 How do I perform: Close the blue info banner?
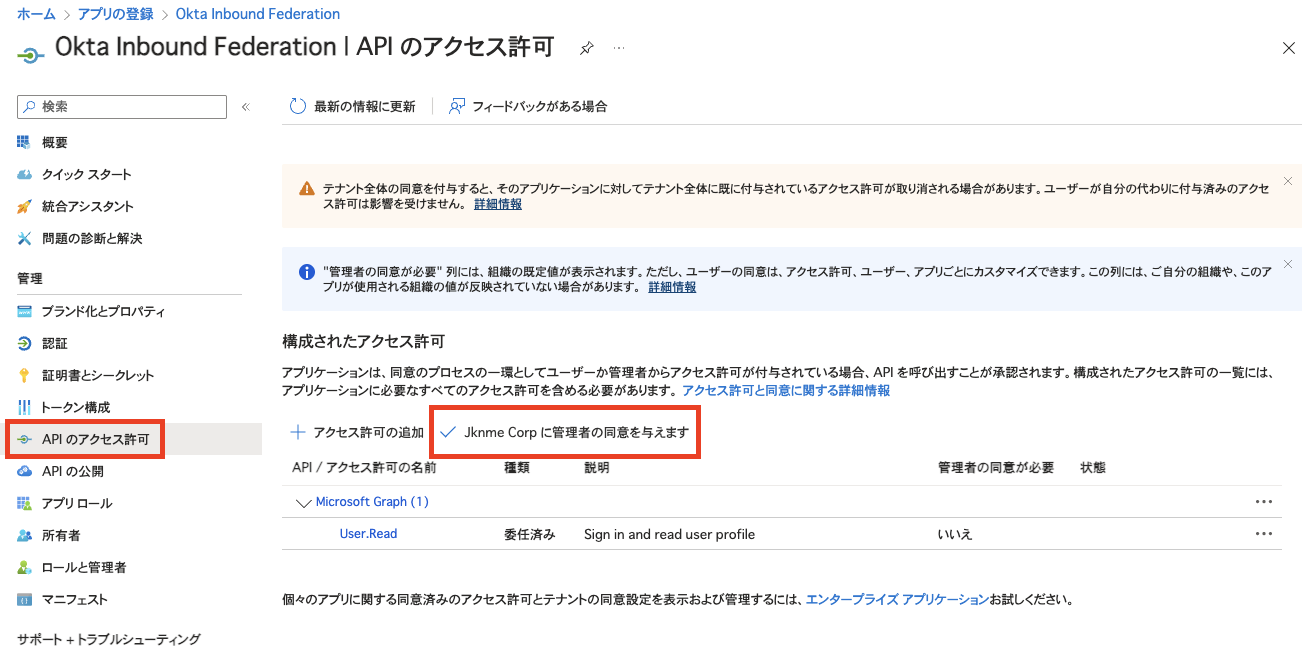click(x=1288, y=264)
